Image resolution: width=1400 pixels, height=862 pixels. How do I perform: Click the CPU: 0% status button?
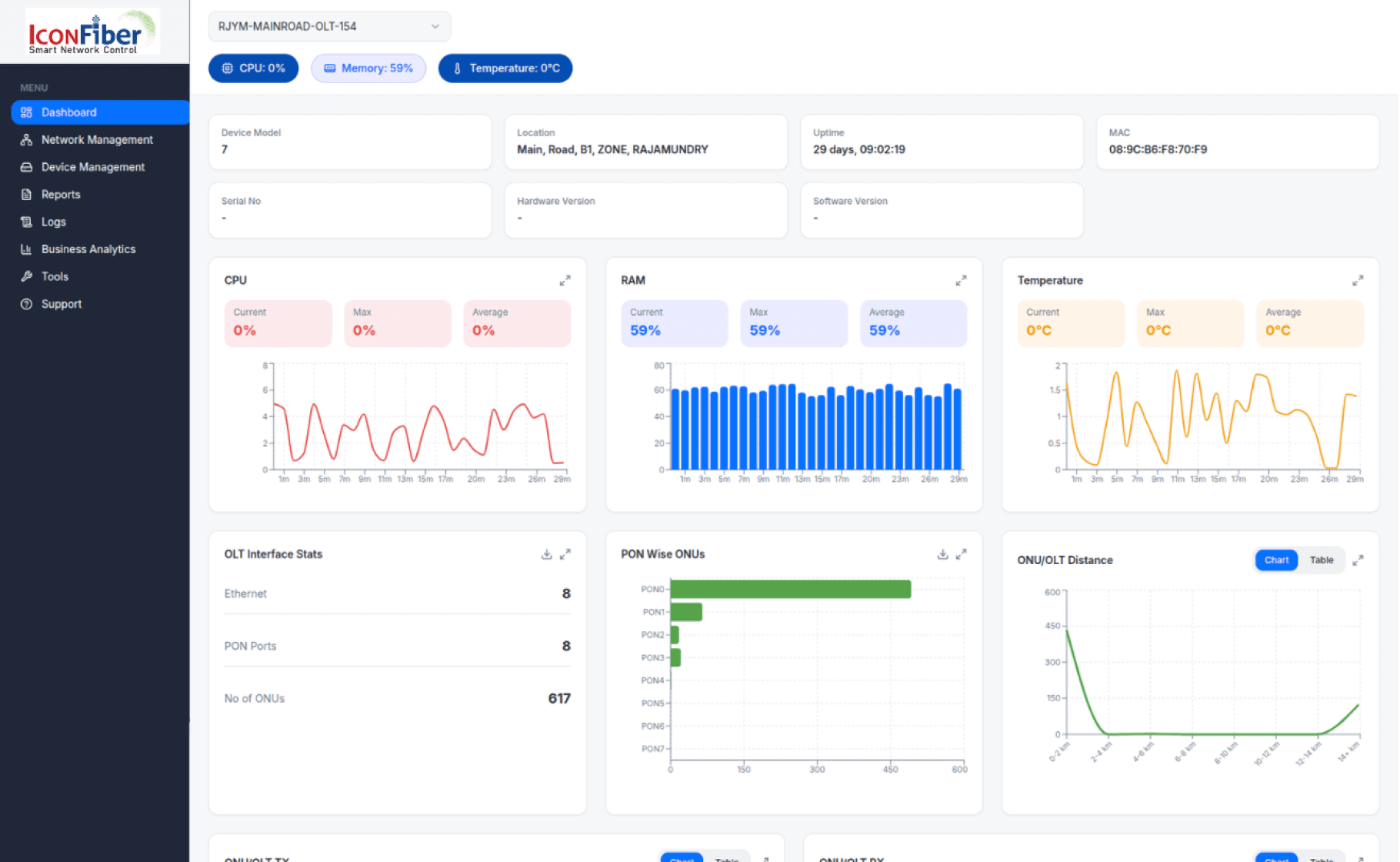tap(253, 68)
